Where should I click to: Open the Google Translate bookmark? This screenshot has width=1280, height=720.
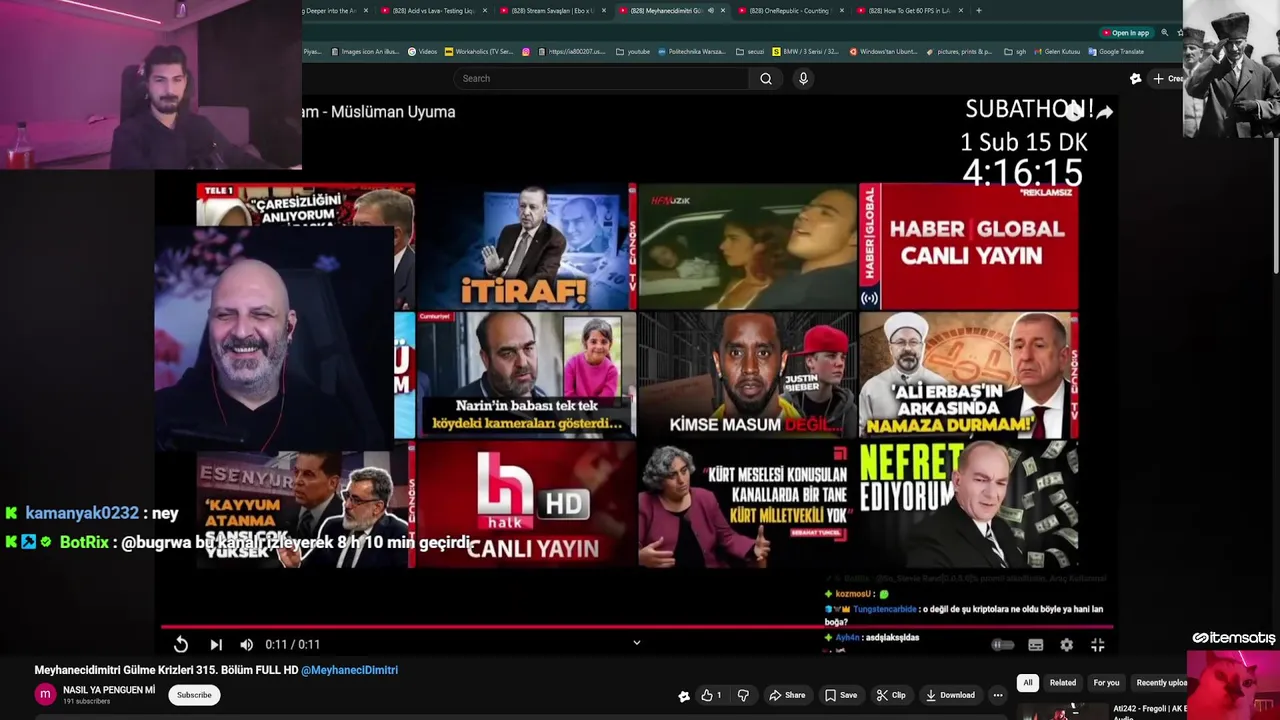1115,52
